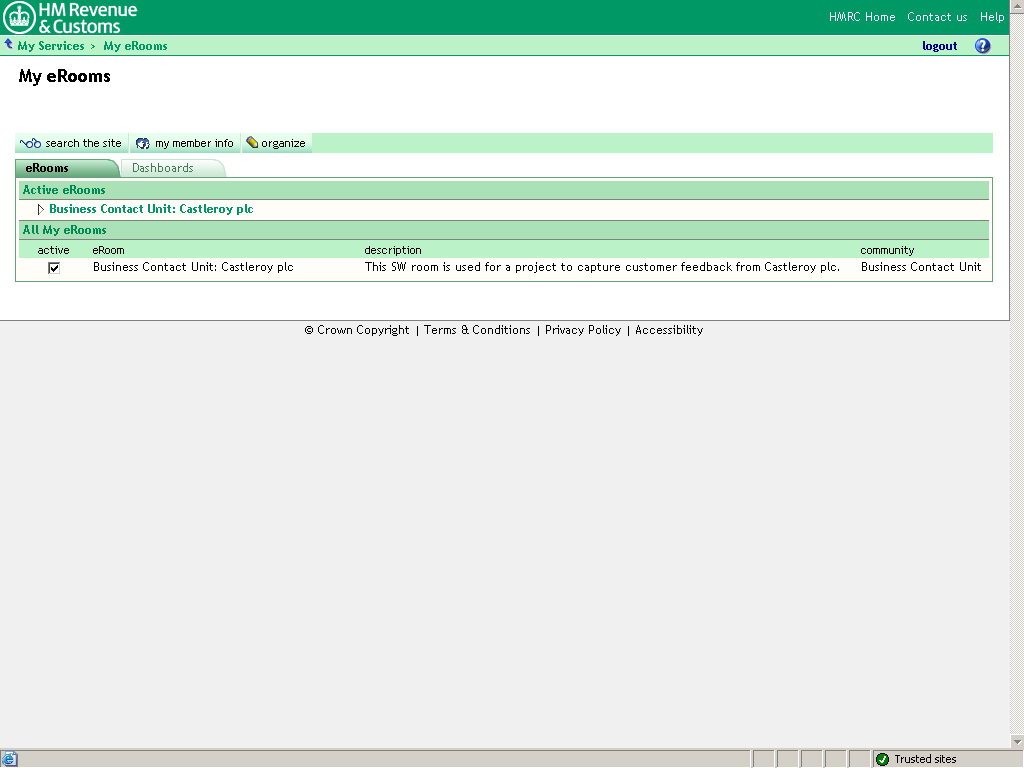Image resolution: width=1024 pixels, height=768 pixels.
Task: Open the Terms & Conditions footer link
Action: (x=477, y=330)
